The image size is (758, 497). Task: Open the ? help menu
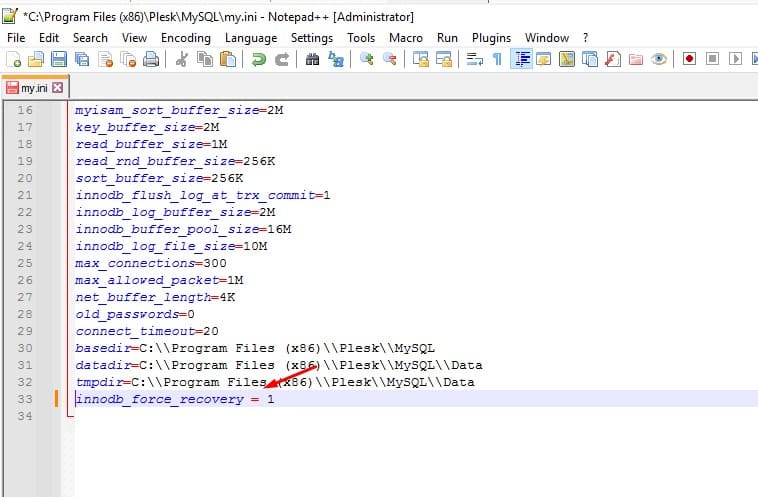tap(585, 38)
